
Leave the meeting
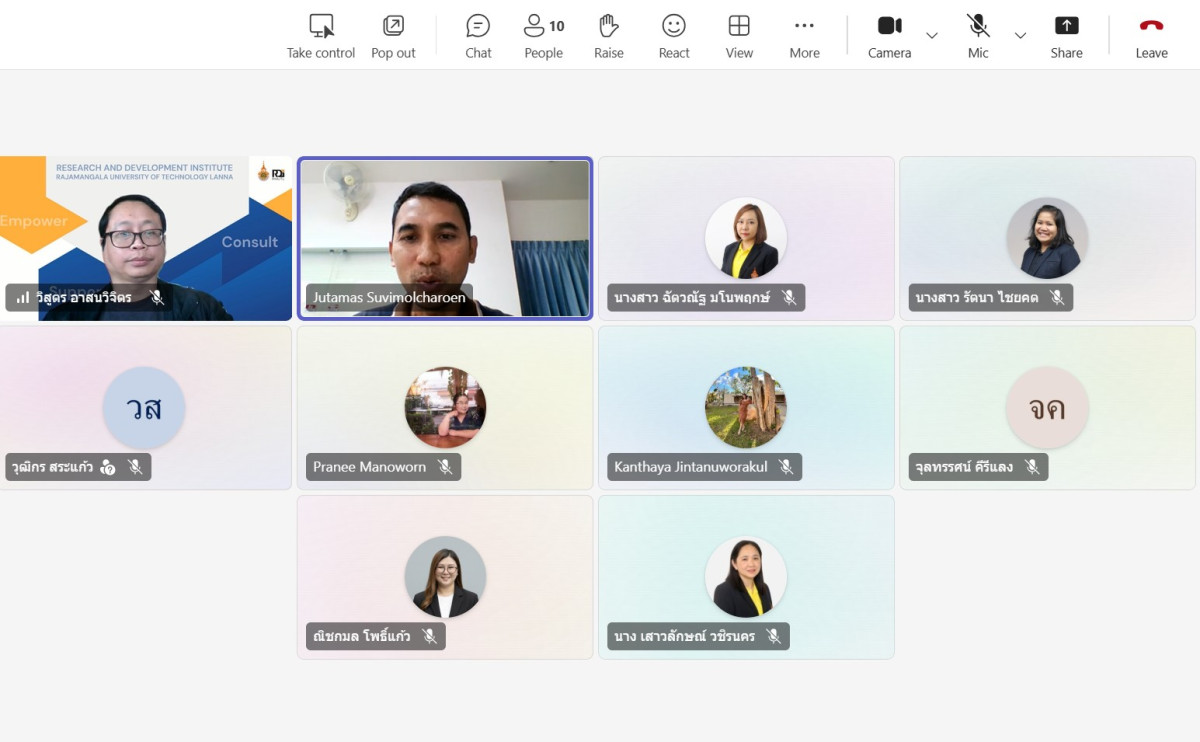pyautogui.click(x=1151, y=27)
